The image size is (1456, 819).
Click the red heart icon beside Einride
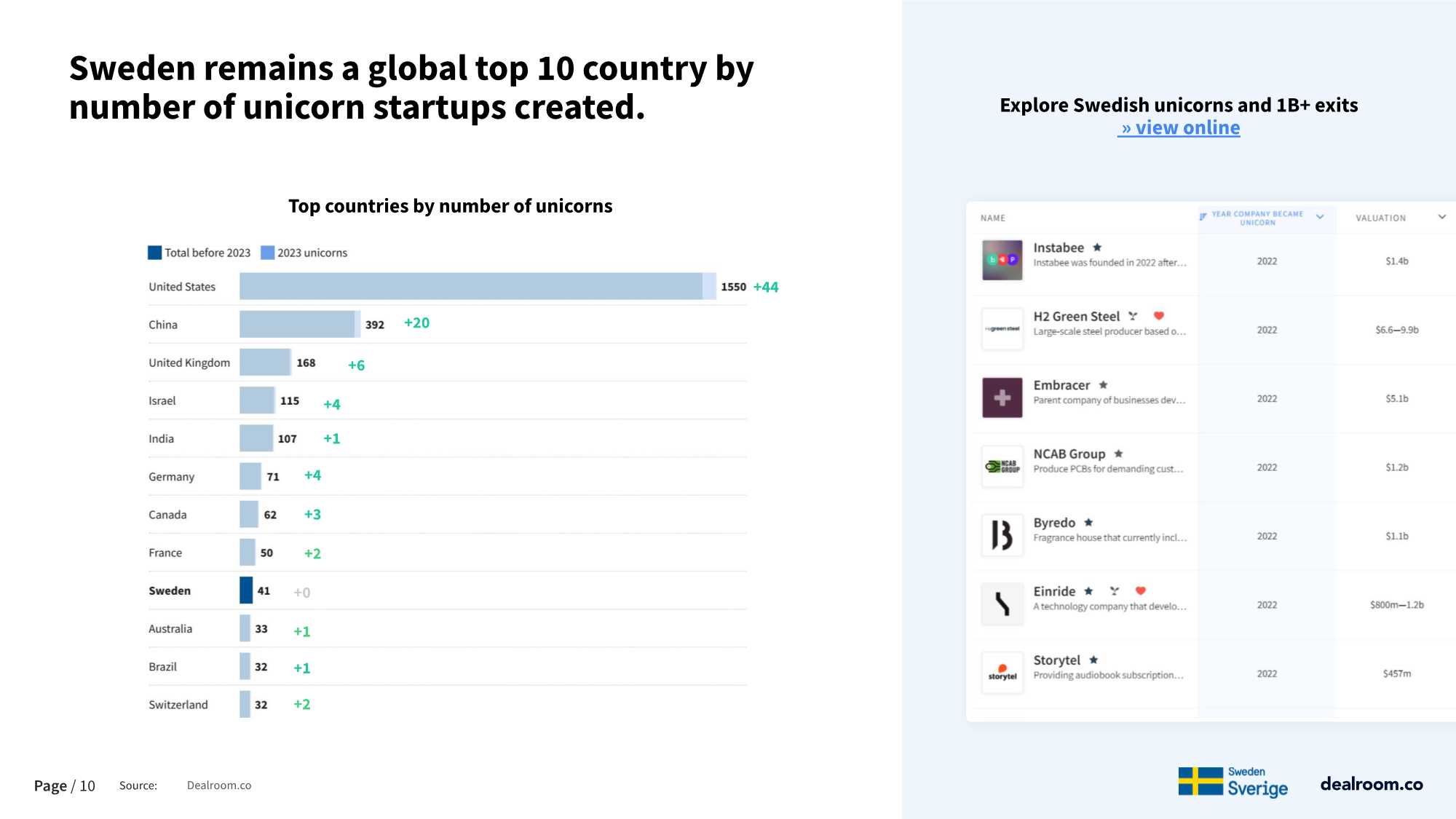click(1141, 591)
